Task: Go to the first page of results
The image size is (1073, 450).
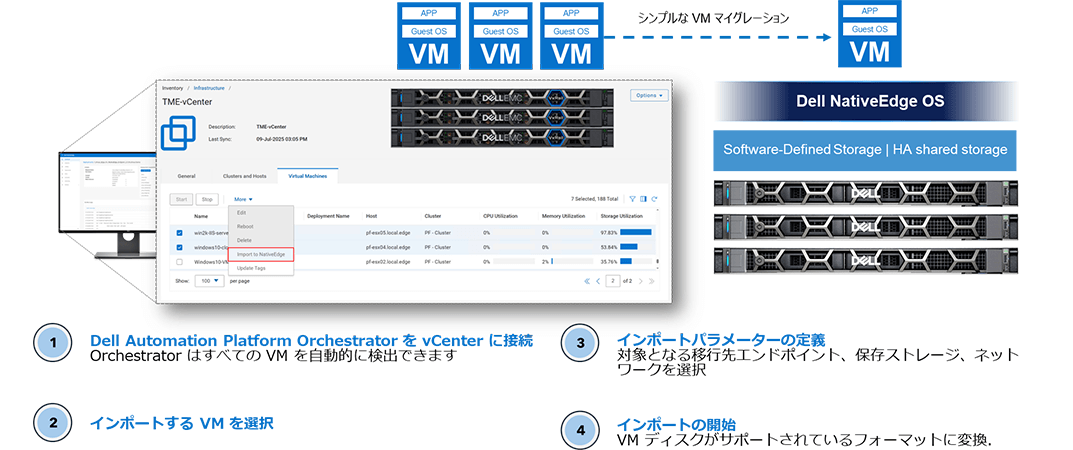Action: [588, 281]
